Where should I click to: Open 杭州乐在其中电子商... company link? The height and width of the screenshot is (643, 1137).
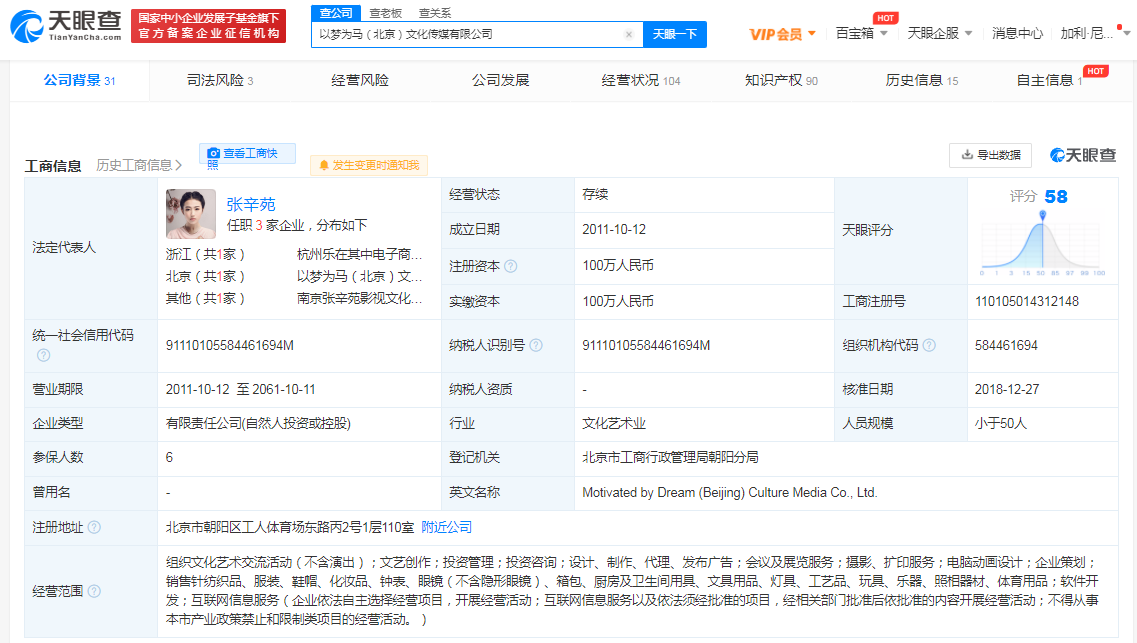pyautogui.click(x=360, y=254)
